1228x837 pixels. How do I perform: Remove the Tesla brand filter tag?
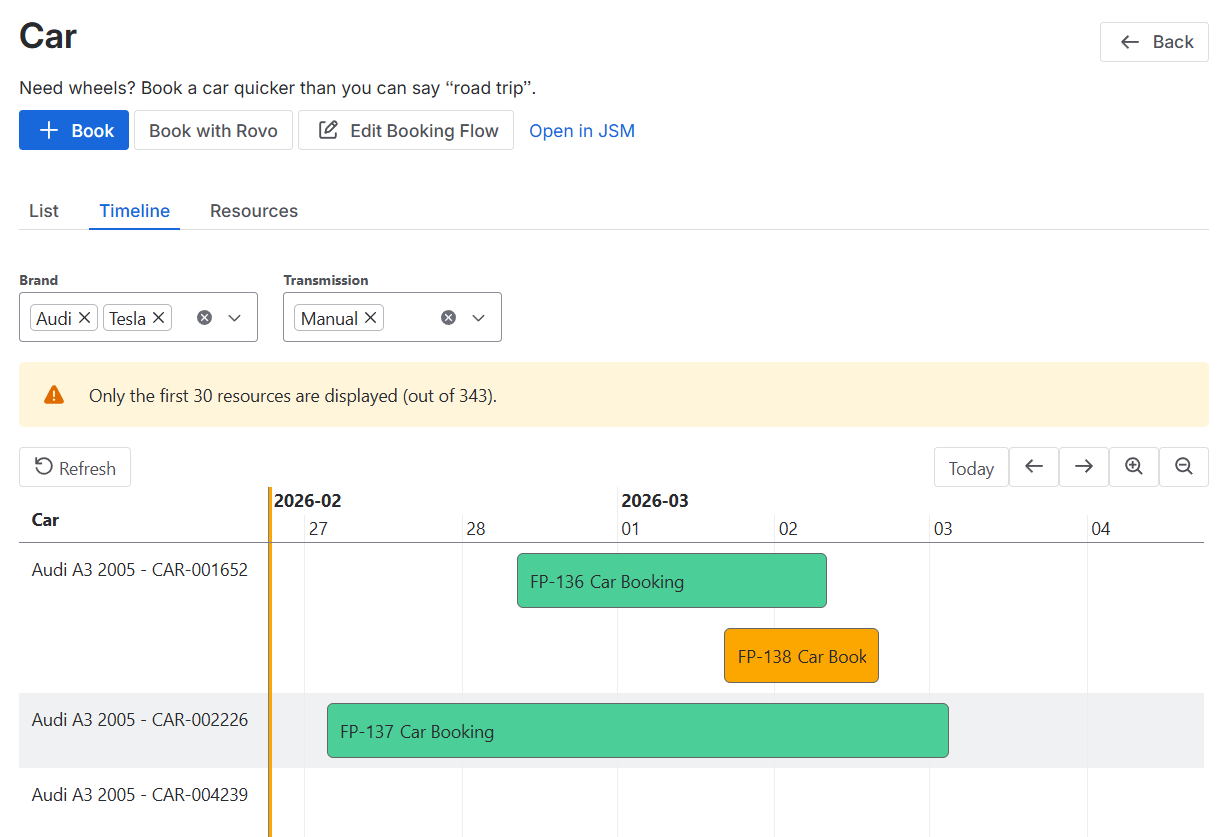[x=158, y=318]
